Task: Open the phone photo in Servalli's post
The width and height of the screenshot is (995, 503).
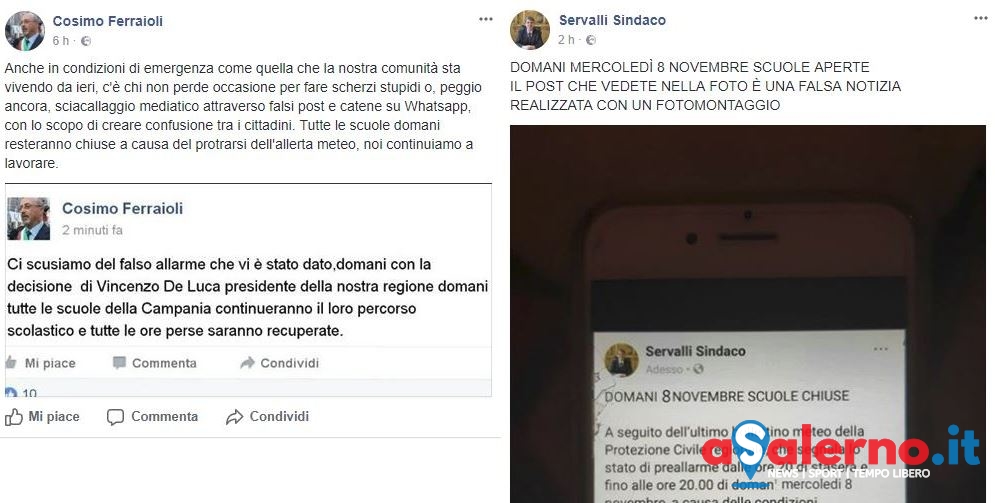Action: pos(748,314)
